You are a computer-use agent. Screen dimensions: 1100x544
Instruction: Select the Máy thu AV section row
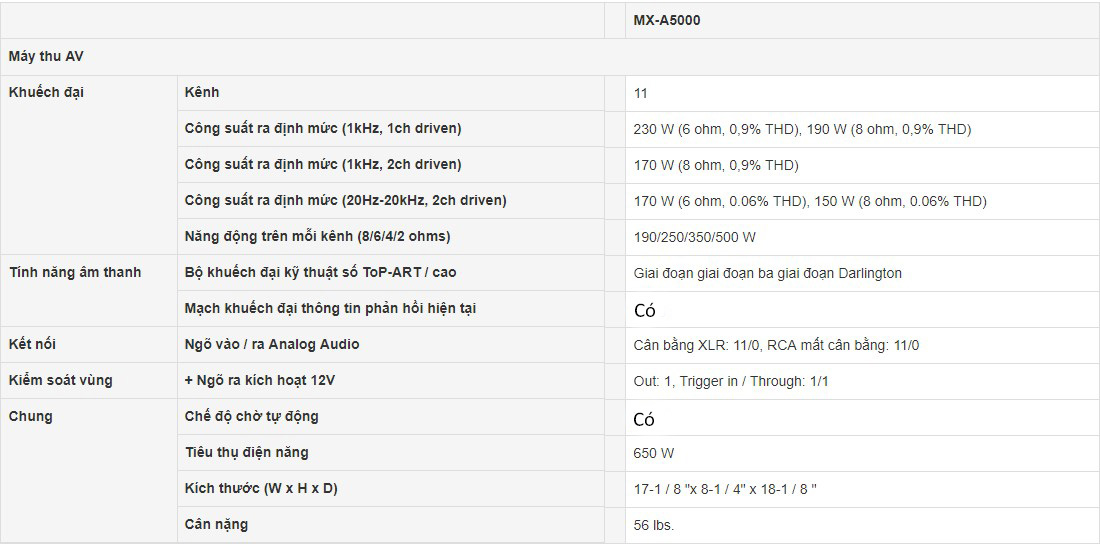click(46, 57)
